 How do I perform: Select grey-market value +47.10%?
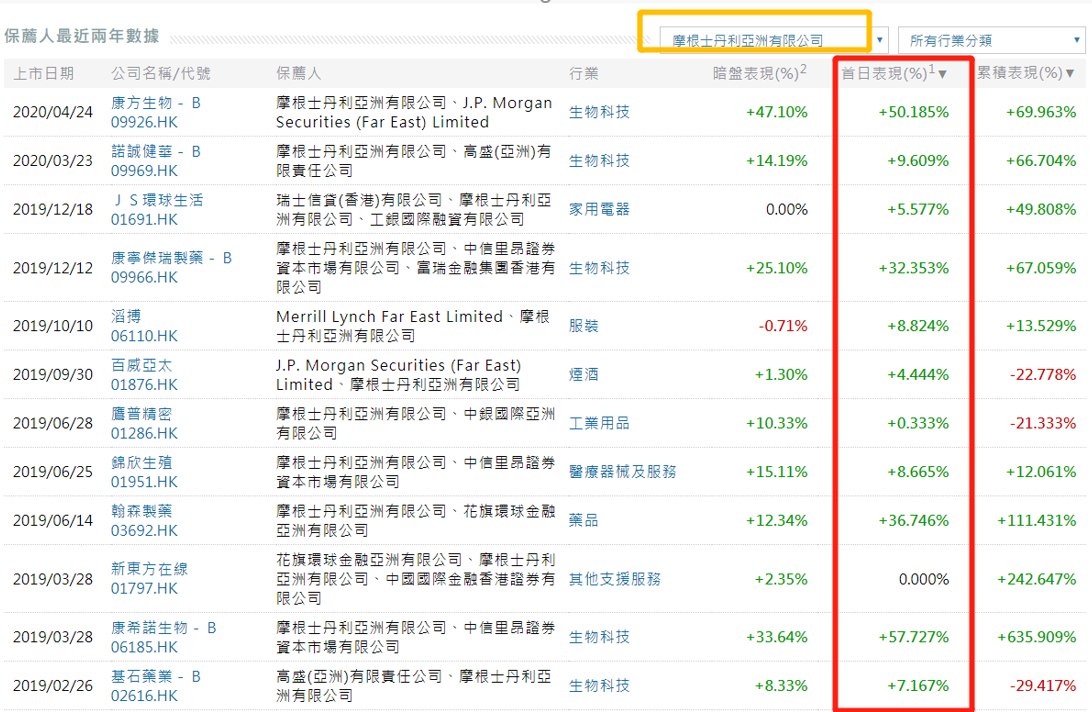click(777, 112)
